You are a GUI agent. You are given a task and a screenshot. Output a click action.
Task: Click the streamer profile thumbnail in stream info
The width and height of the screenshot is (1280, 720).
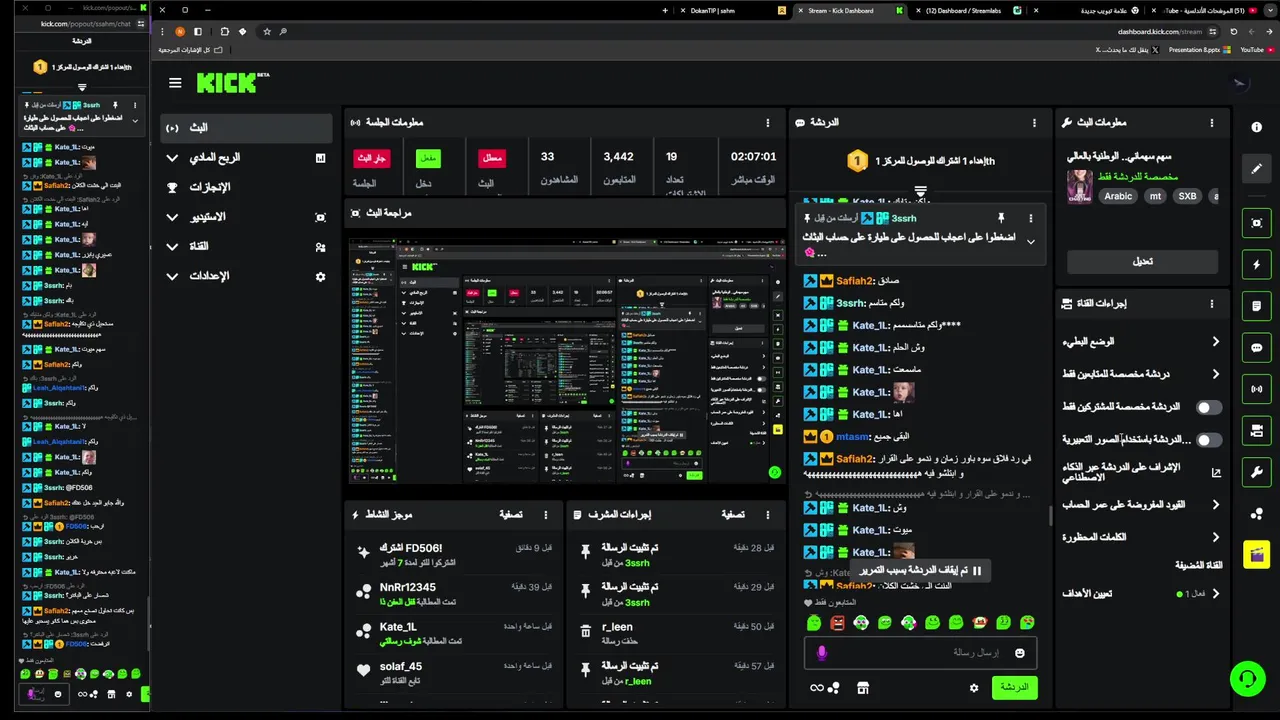pos(1080,186)
